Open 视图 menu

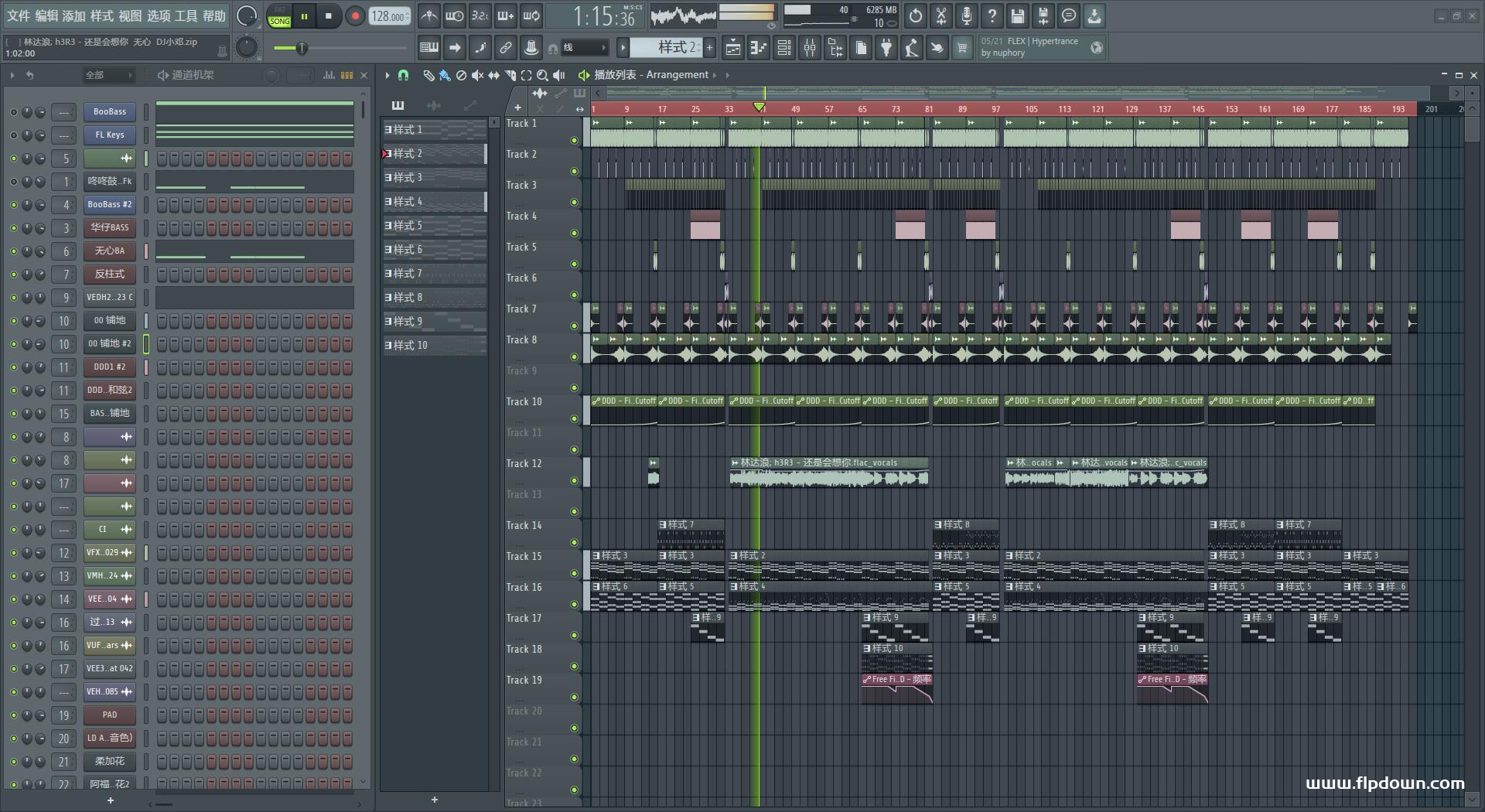pyautogui.click(x=130, y=15)
